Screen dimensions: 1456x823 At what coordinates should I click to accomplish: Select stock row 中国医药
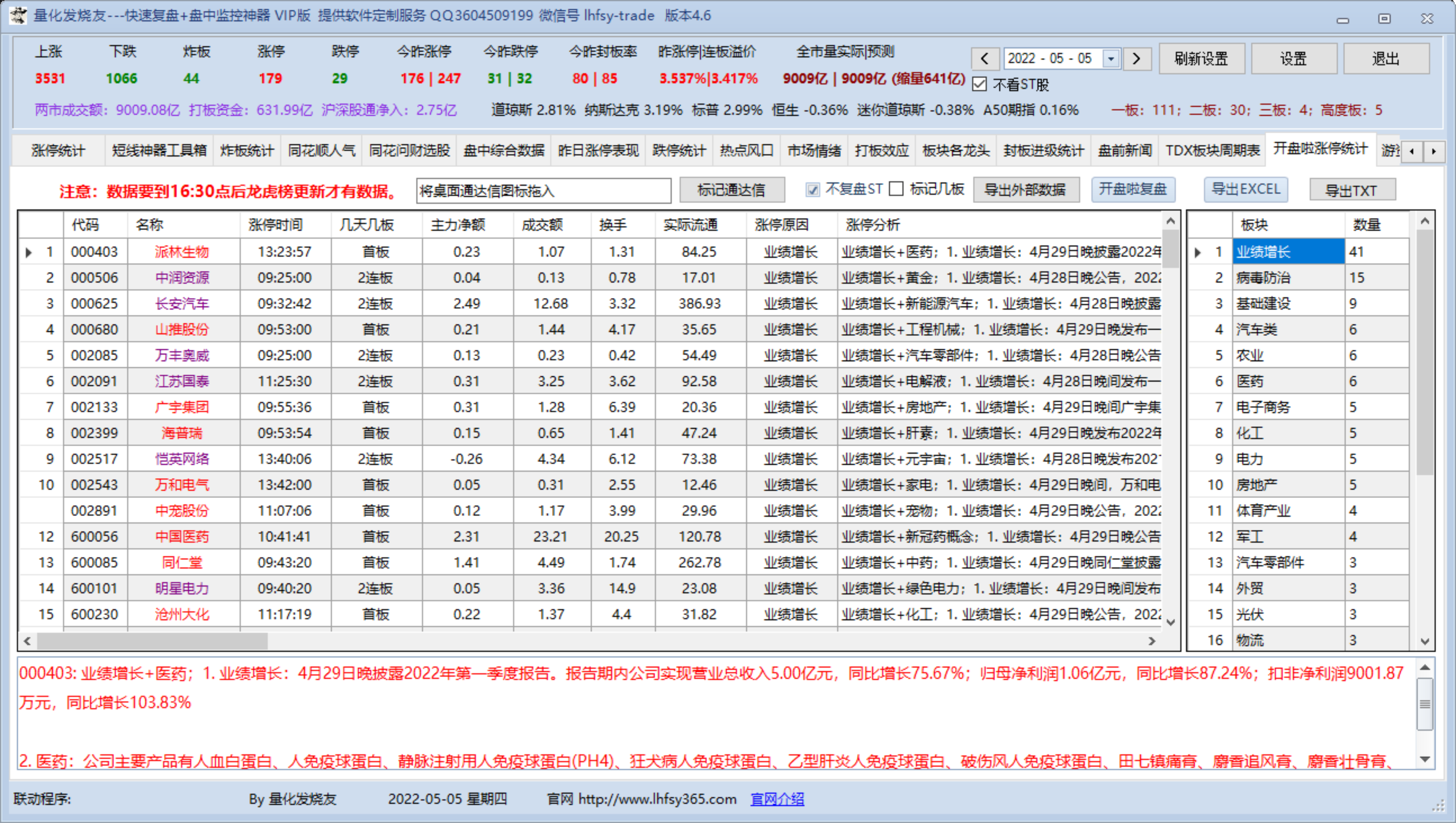coord(590,536)
